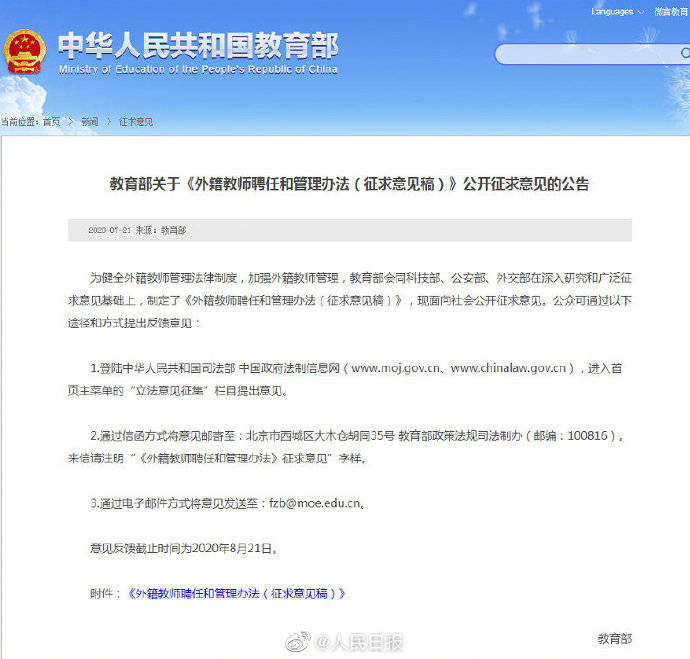Click the deadline text 意见反馈截止时间为2020年8月21日
This screenshot has height=659, width=690.
181,548
